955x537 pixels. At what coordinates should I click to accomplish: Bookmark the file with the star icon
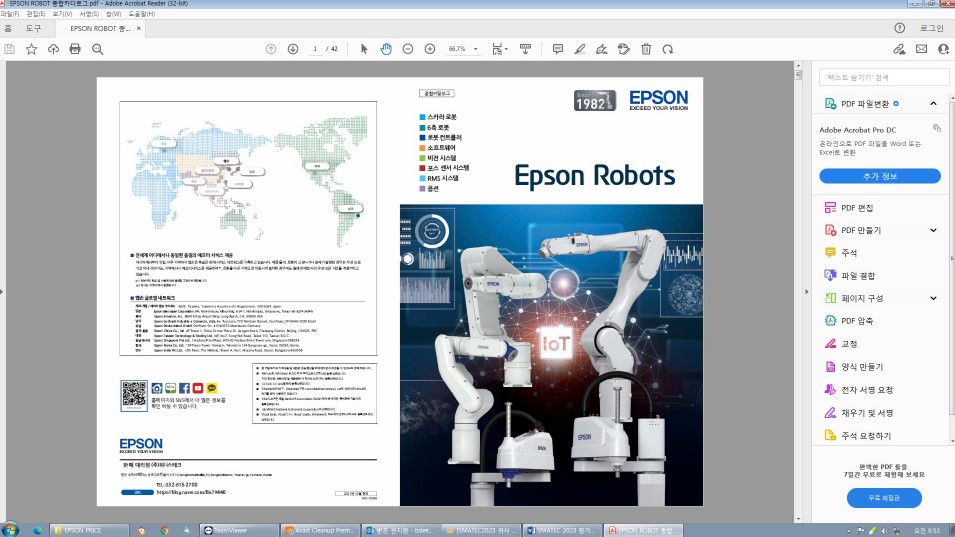(x=31, y=49)
